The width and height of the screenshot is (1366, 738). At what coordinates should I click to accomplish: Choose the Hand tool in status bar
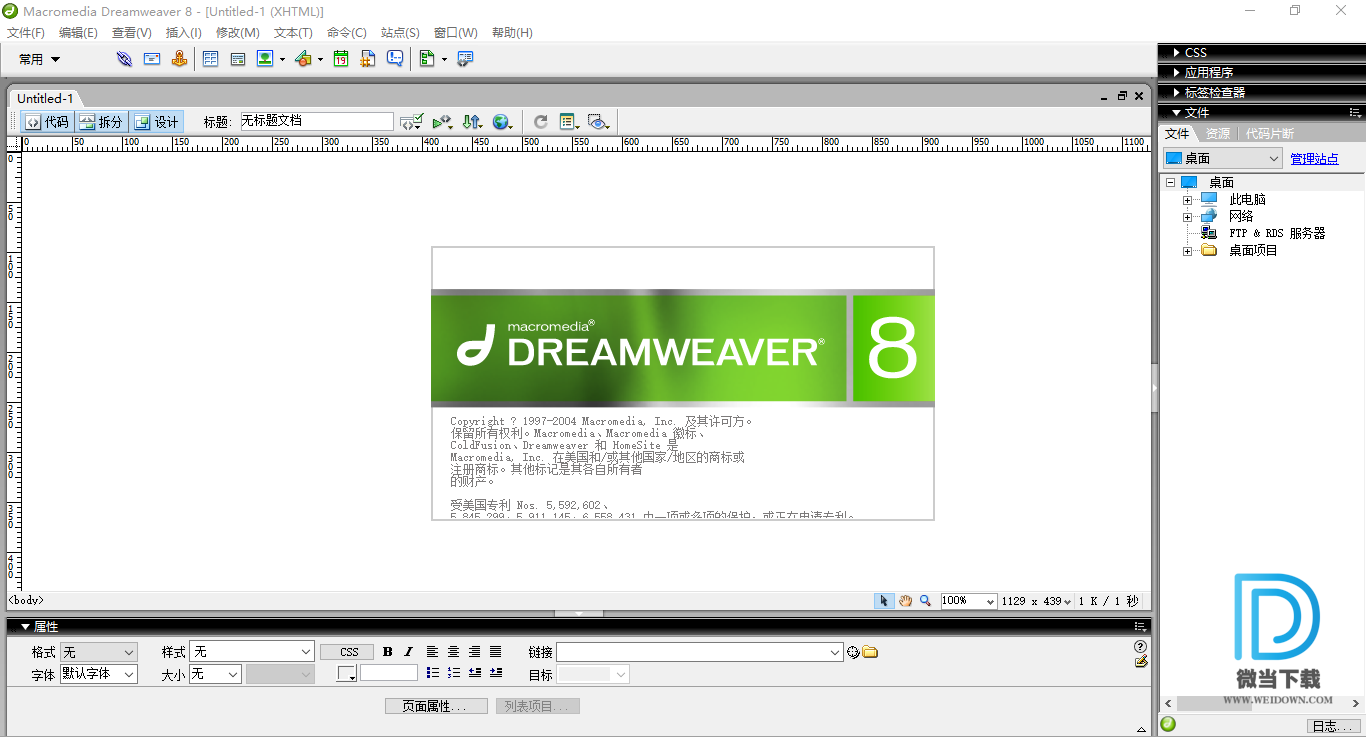905,601
